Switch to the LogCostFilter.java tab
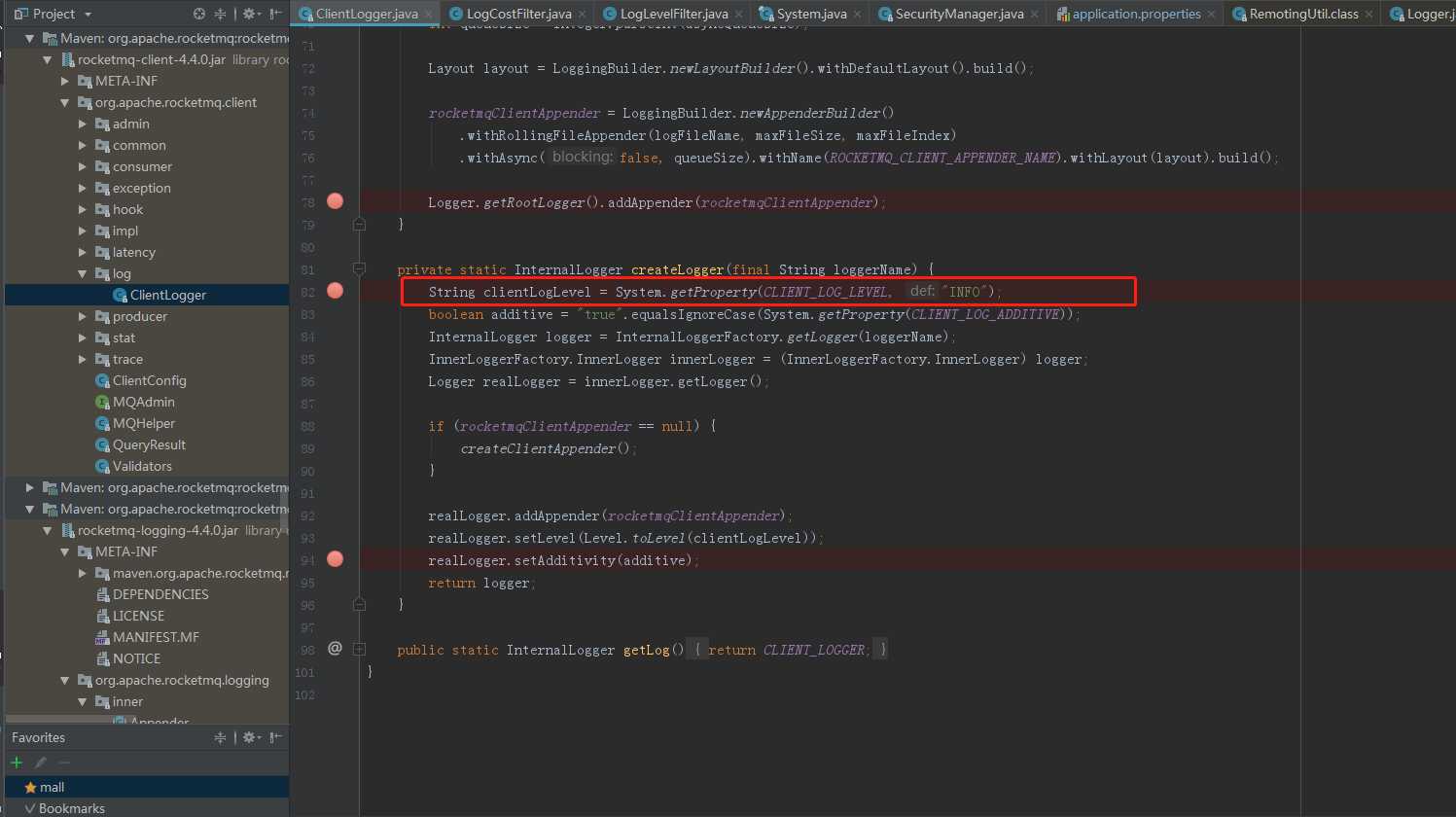1456x817 pixels. click(x=518, y=14)
